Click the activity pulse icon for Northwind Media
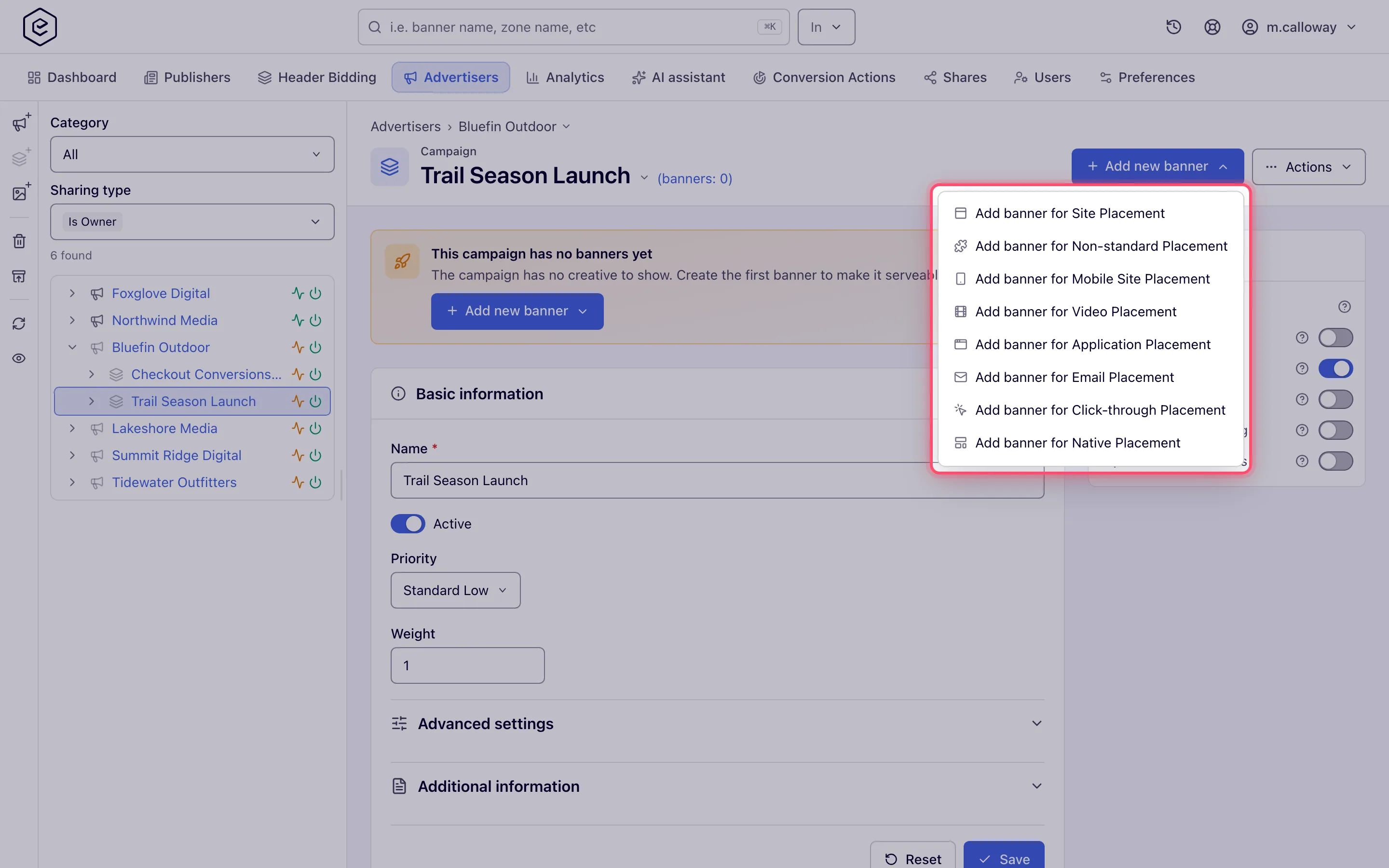This screenshot has height=868, width=1389. tap(297, 320)
